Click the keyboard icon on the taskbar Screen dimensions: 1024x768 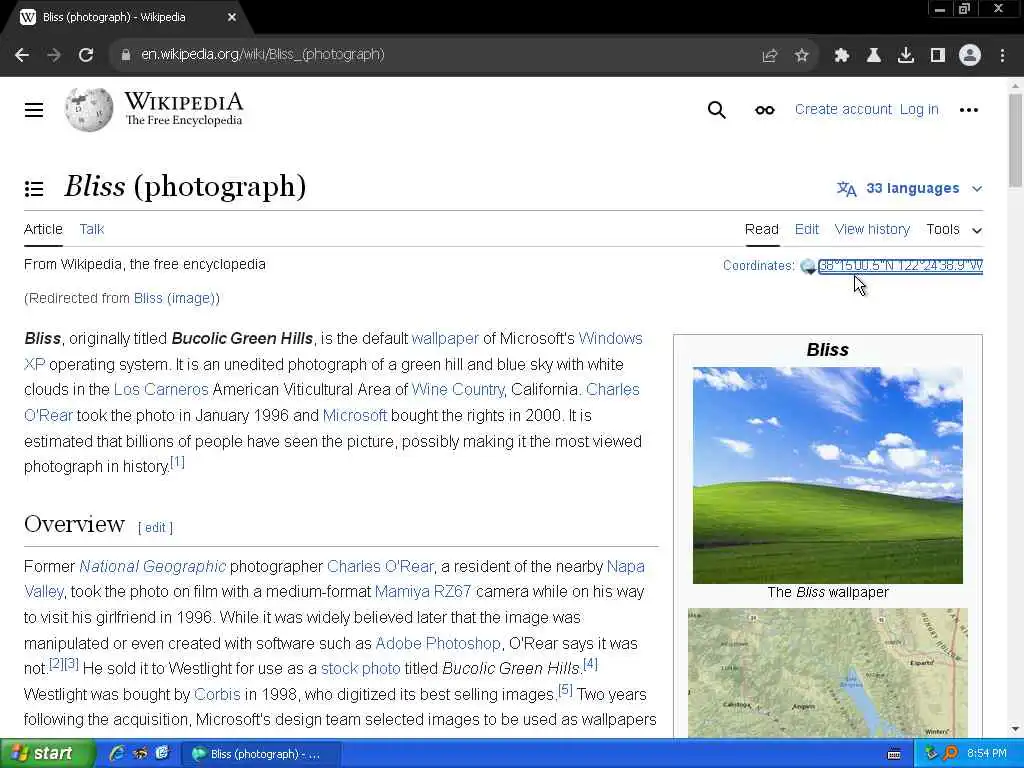[894, 754]
